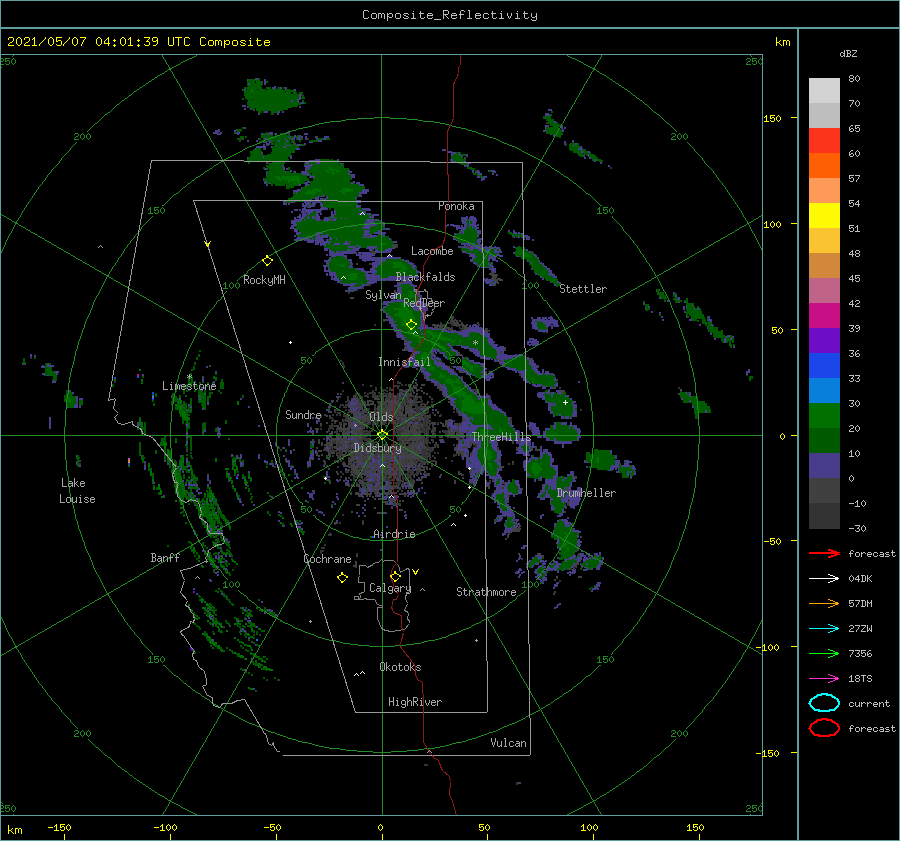The image size is (900, 841).
Task: Click the orange 57DM arrow legend icon
Action: [824, 603]
